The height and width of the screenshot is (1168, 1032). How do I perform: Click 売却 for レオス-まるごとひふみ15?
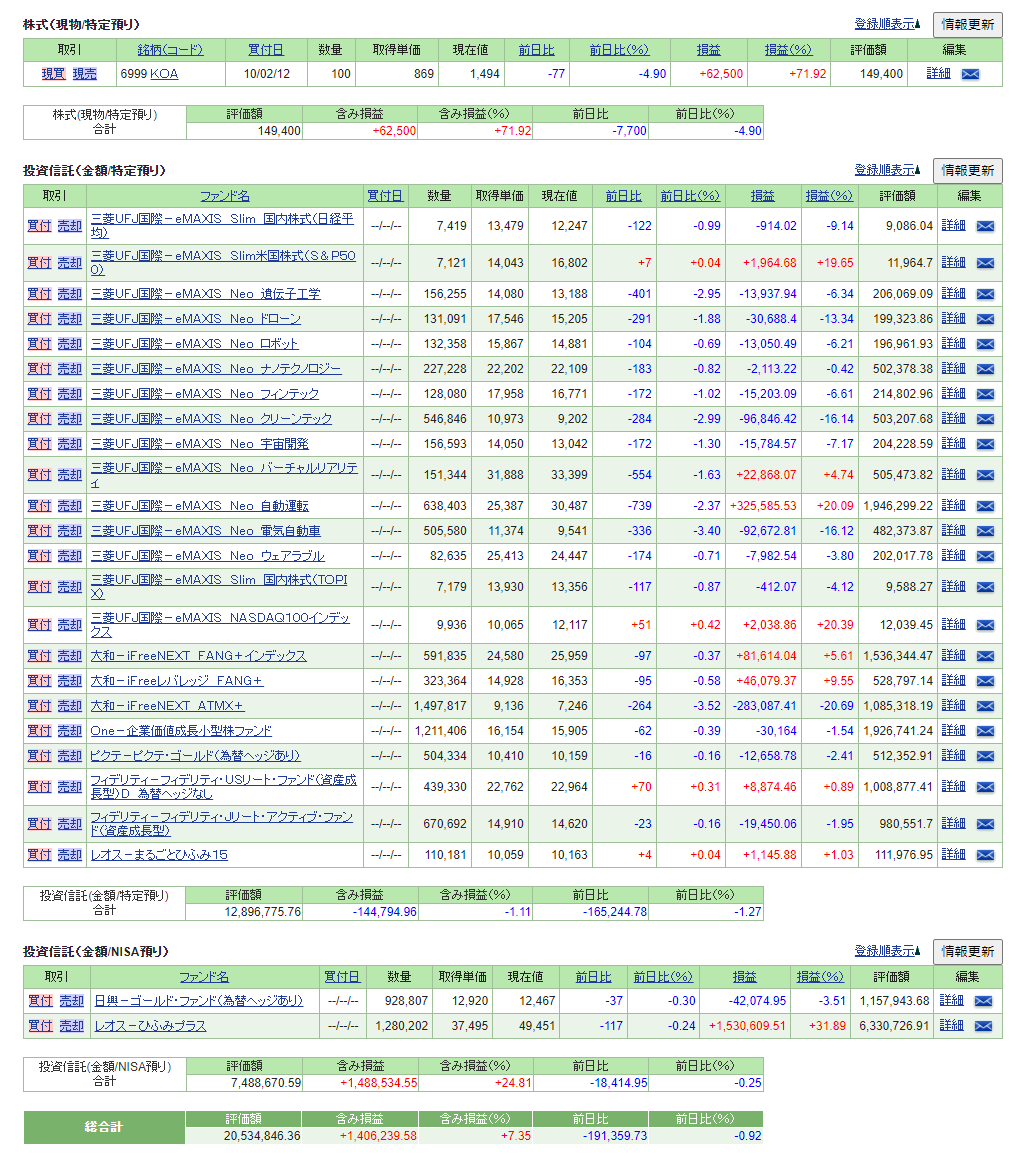[x=69, y=855]
